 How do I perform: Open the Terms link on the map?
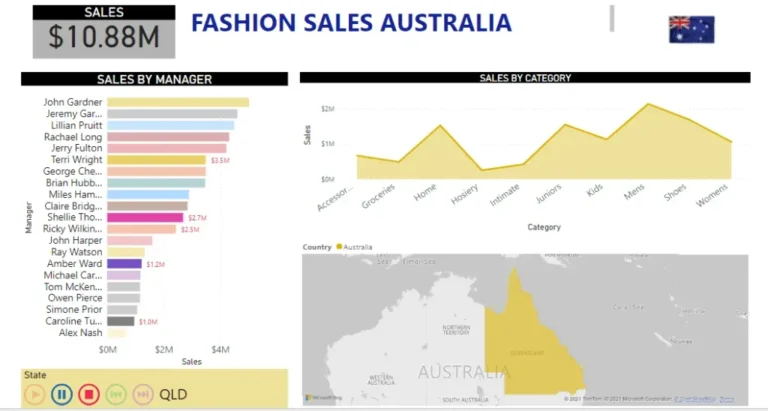coord(727,398)
